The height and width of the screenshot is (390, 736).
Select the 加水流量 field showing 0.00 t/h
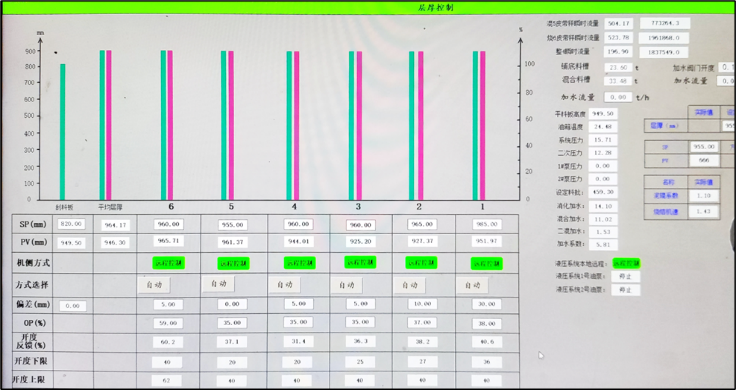pyautogui.click(x=618, y=97)
